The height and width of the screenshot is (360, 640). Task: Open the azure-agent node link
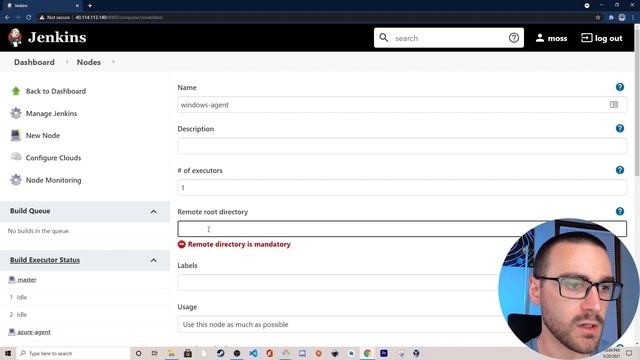(x=34, y=332)
